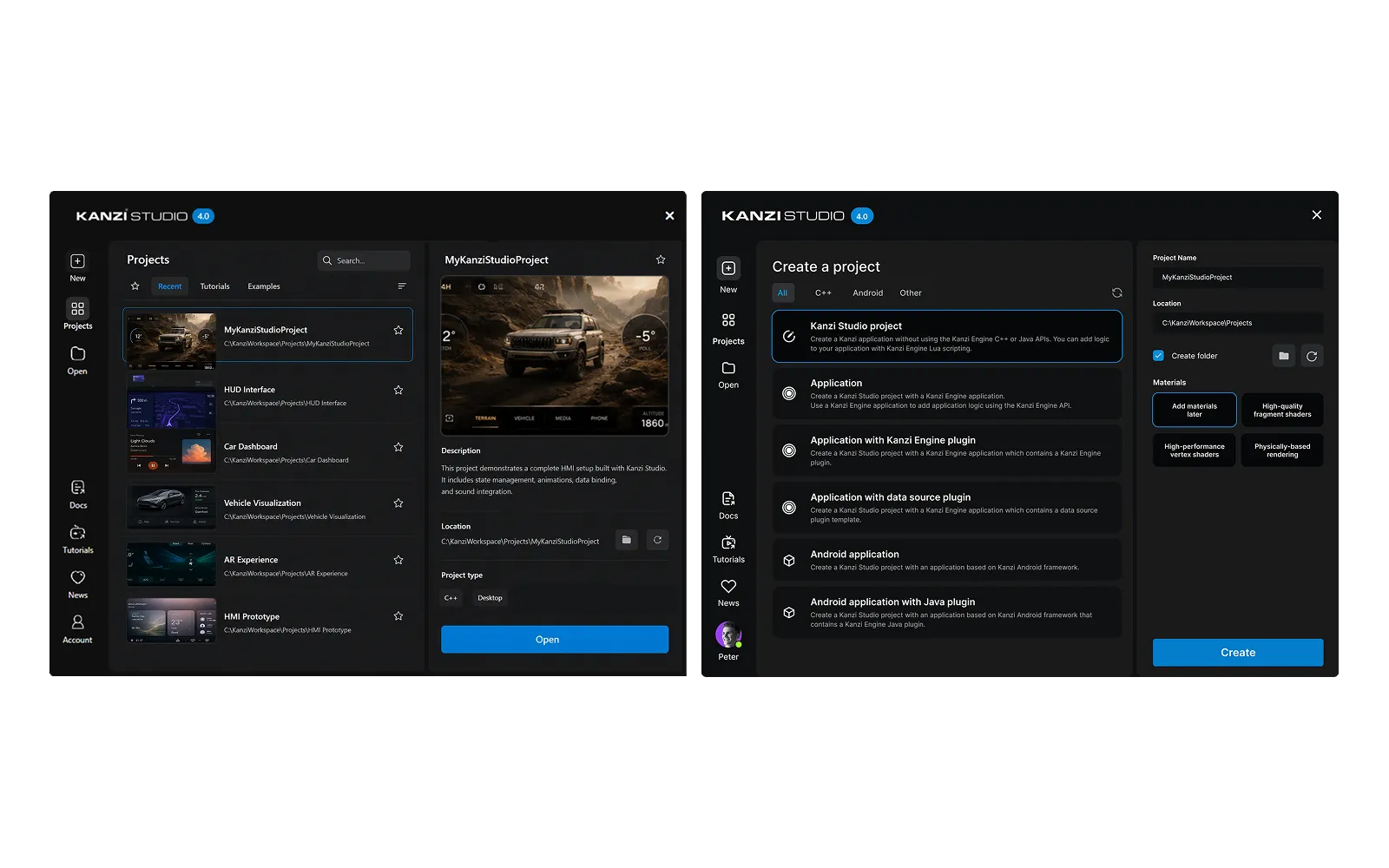Viewport: 1389px width, 868px height.
Task: Favorite the HUD Interface project star
Action: [x=398, y=391]
